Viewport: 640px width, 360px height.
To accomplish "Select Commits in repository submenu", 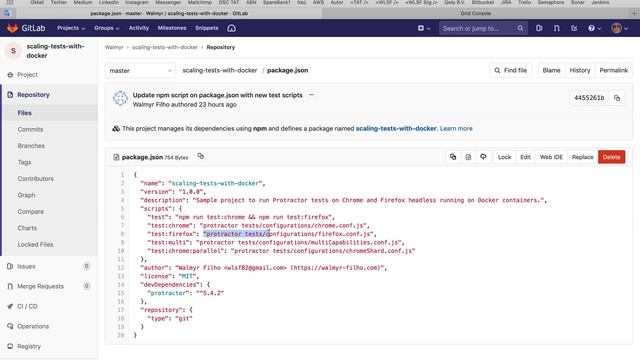I will [30, 129].
